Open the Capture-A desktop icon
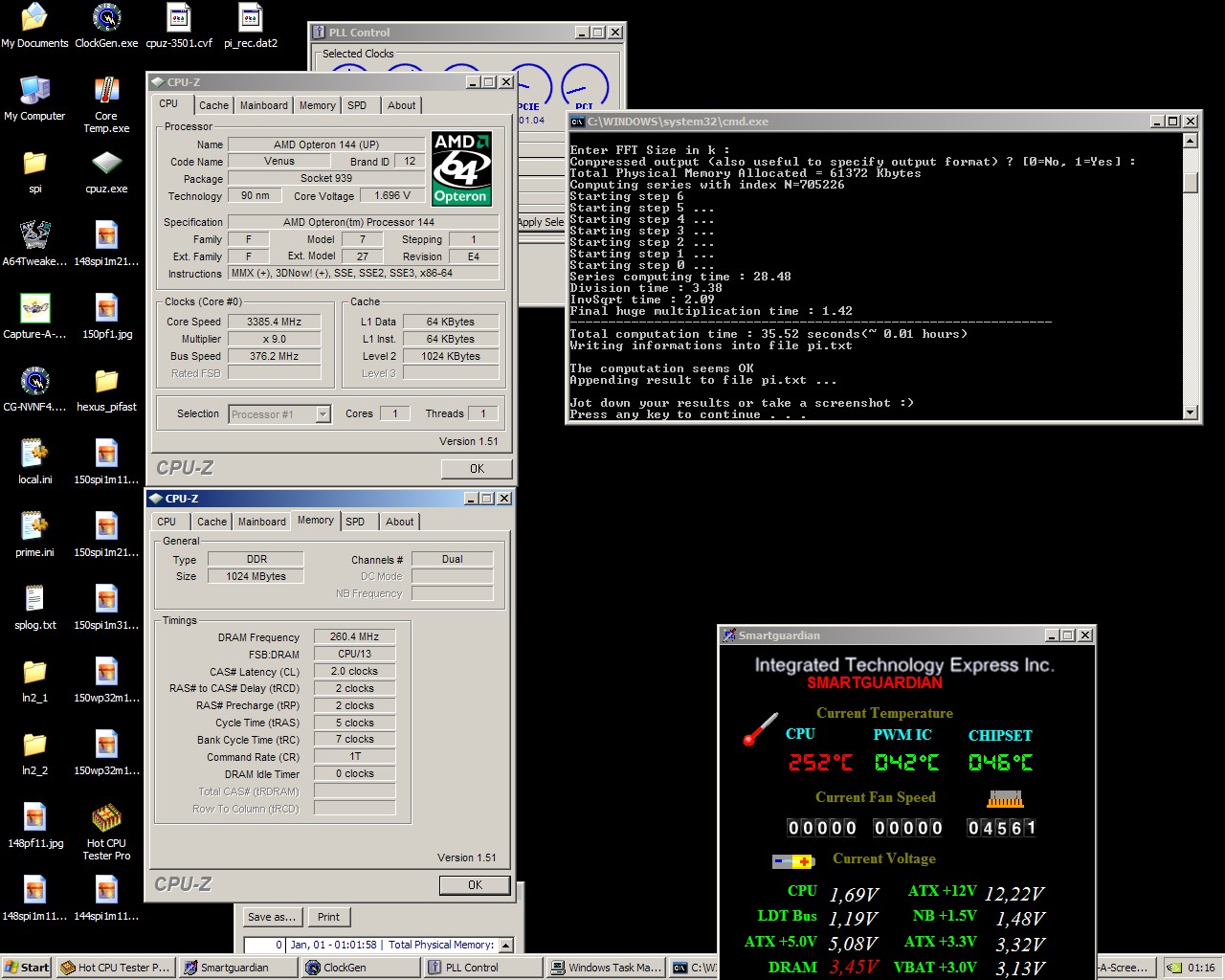 pyautogui.click(x=34, y=317)
